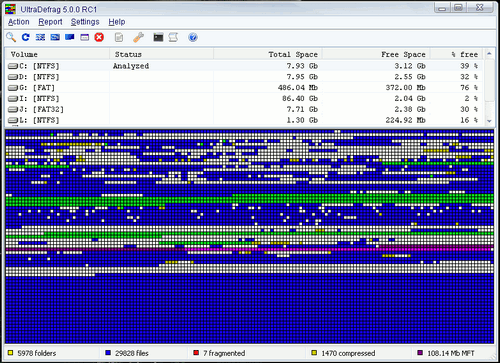500x363 pixels.
Task: Stop the job with the red X icon
Action: pos(99,37)
